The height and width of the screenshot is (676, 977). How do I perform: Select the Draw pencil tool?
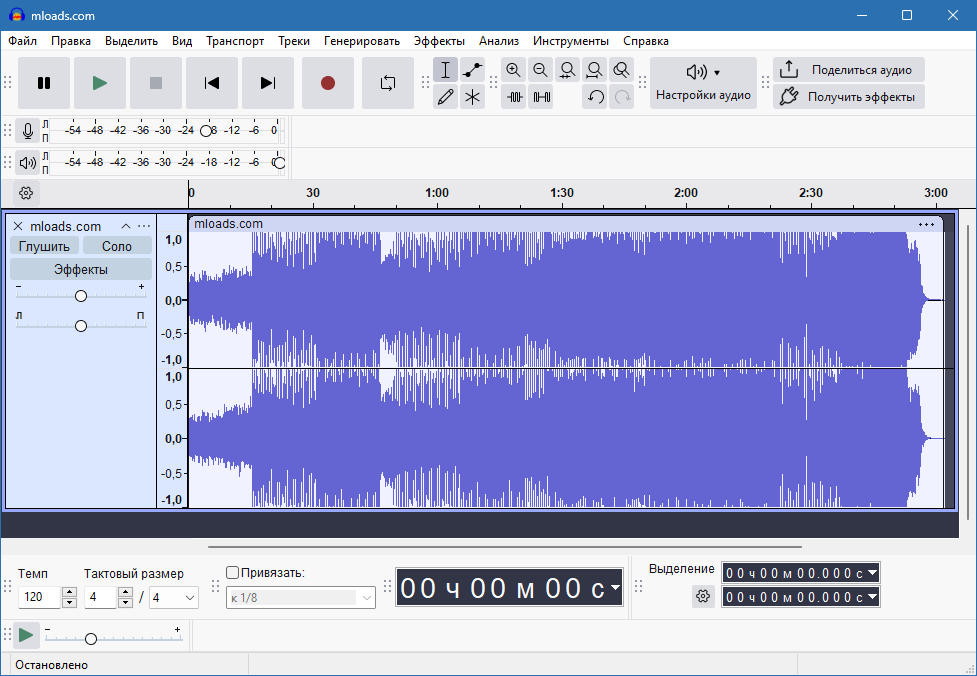[446, 97]
